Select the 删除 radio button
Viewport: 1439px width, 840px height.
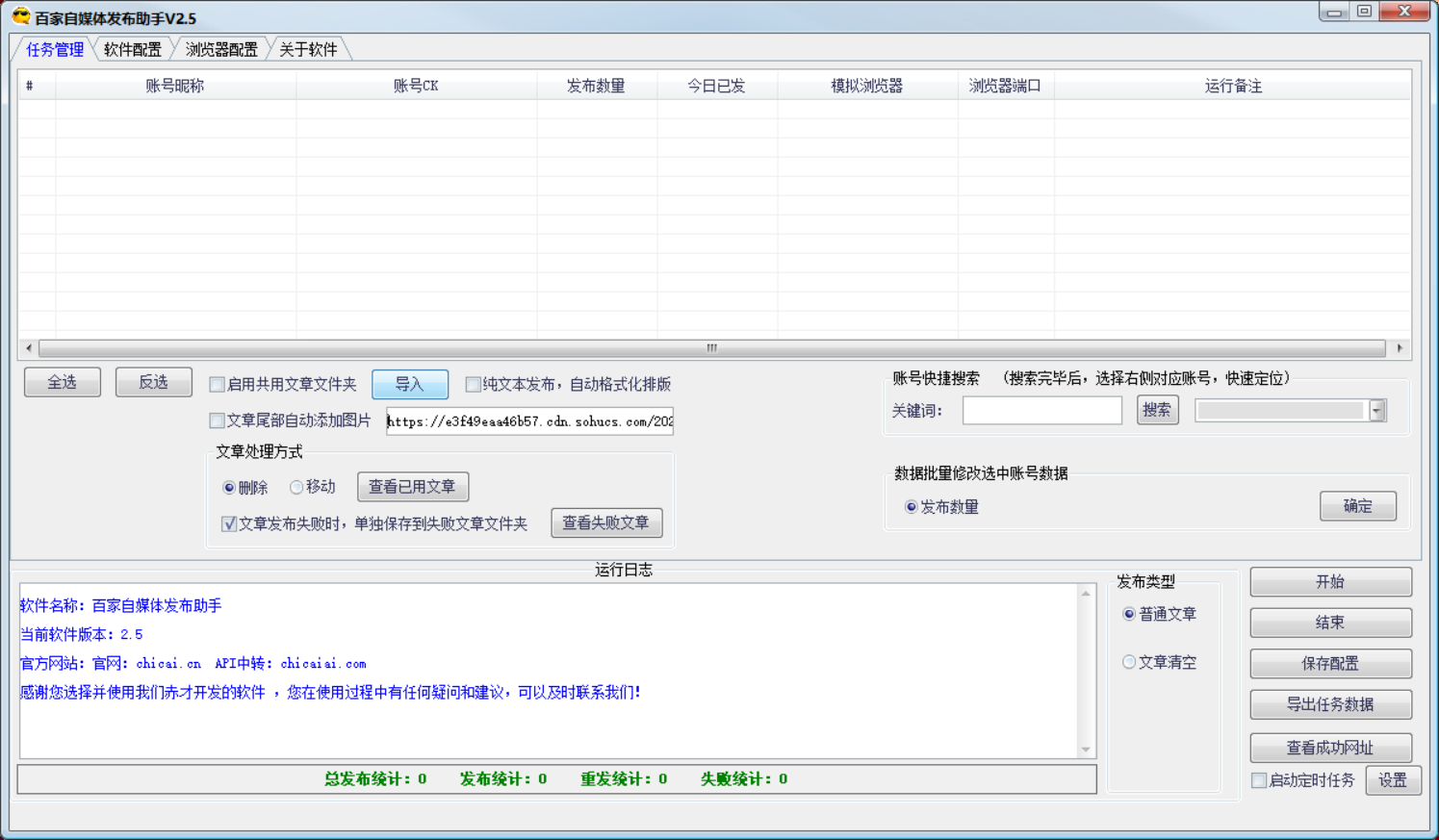pos(229,488)
